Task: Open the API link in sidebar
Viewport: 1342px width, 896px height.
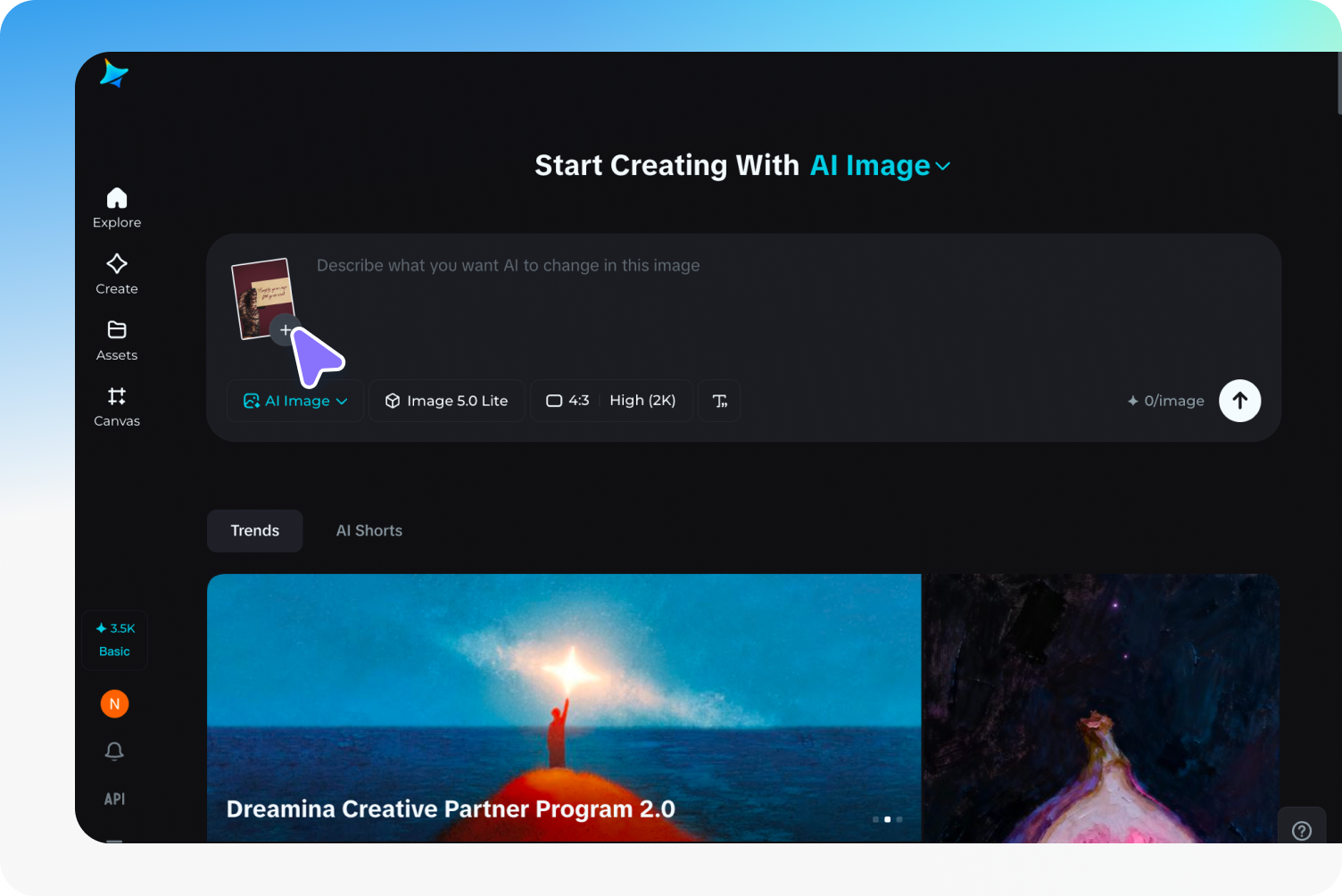Action: coord(114,799)
